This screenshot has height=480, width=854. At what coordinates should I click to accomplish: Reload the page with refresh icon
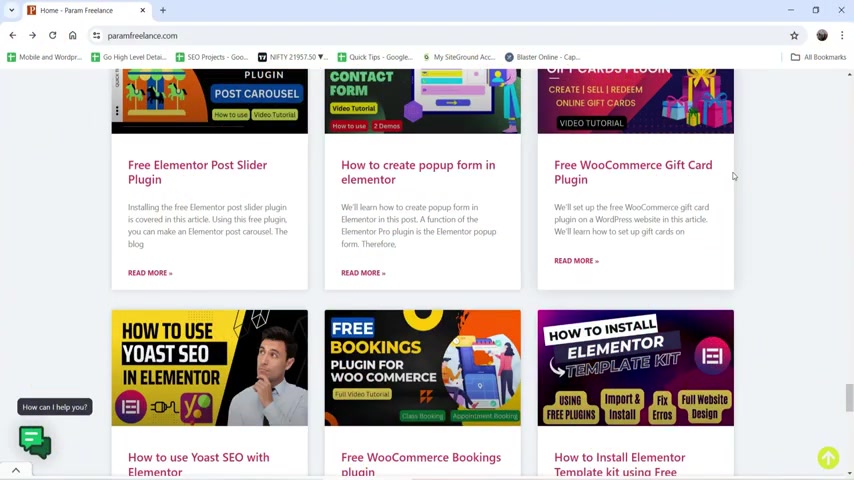coord(52,35)
